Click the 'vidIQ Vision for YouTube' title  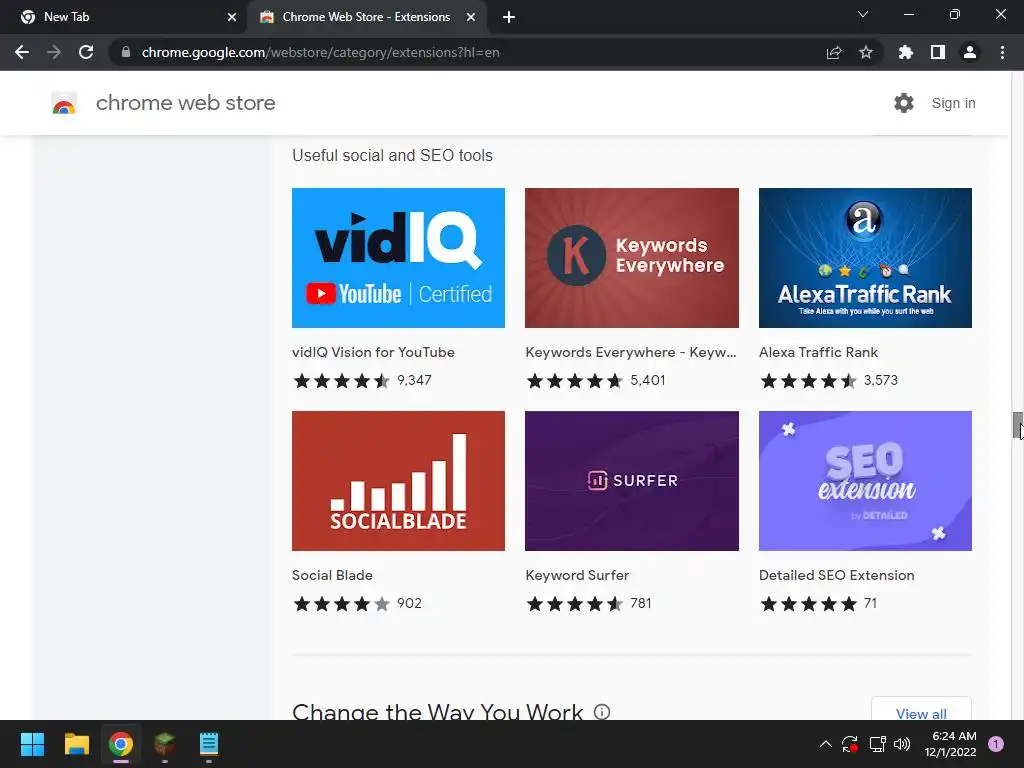pos(374,352)
